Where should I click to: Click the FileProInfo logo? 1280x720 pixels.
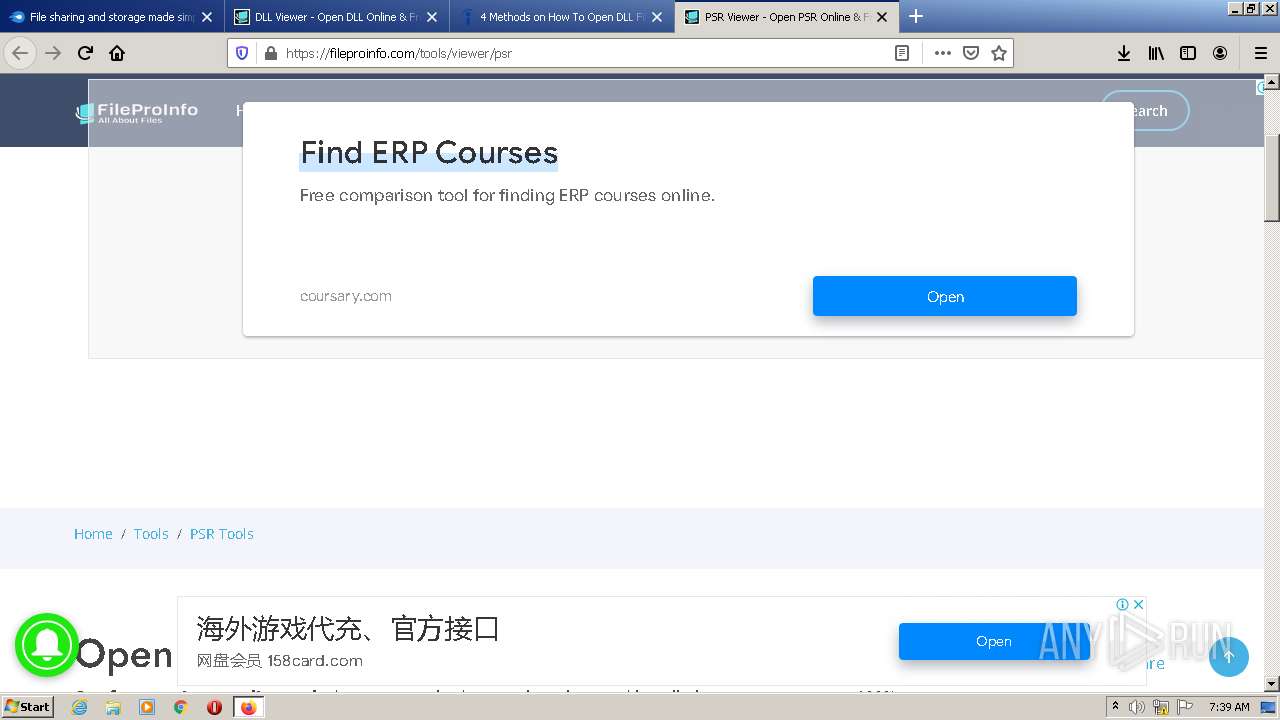[137, 112]
